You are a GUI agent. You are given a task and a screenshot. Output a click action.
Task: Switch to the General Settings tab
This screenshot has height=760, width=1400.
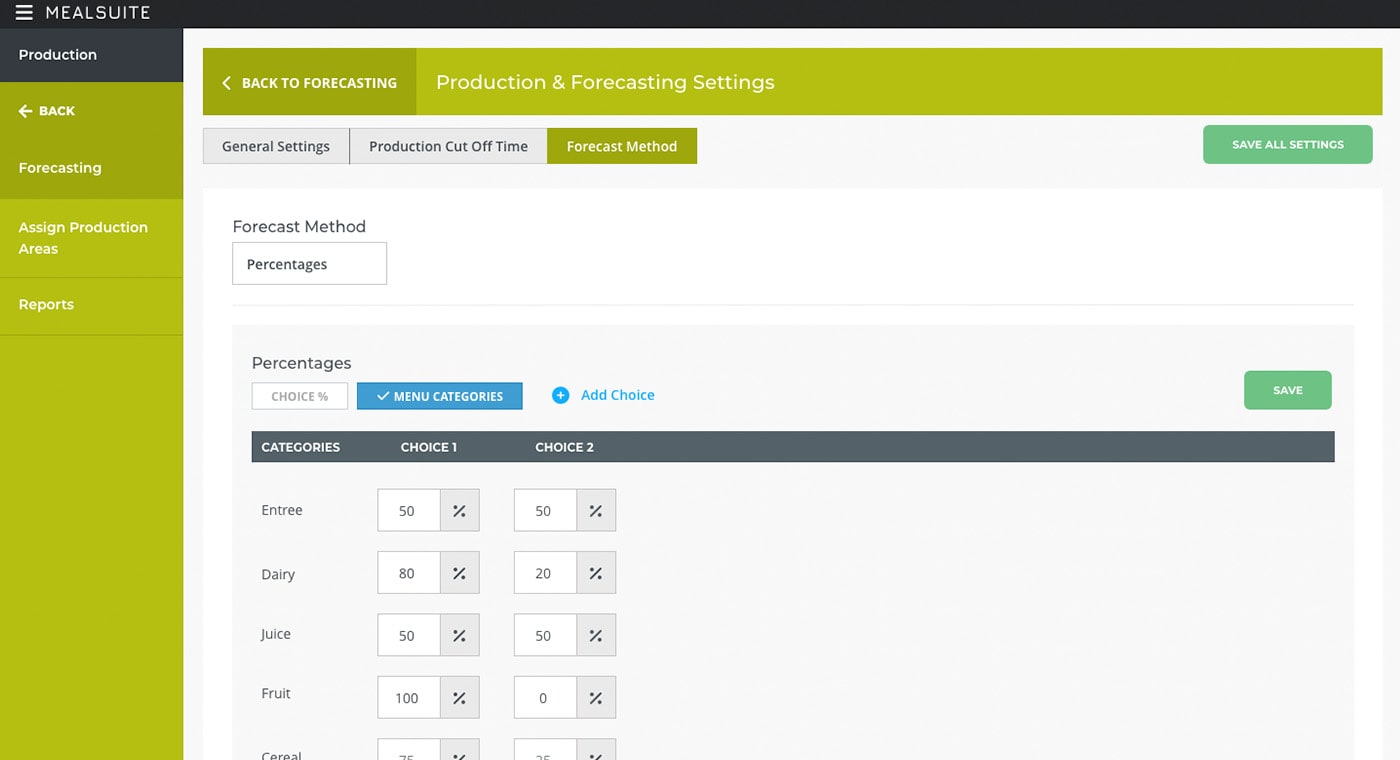275,146
